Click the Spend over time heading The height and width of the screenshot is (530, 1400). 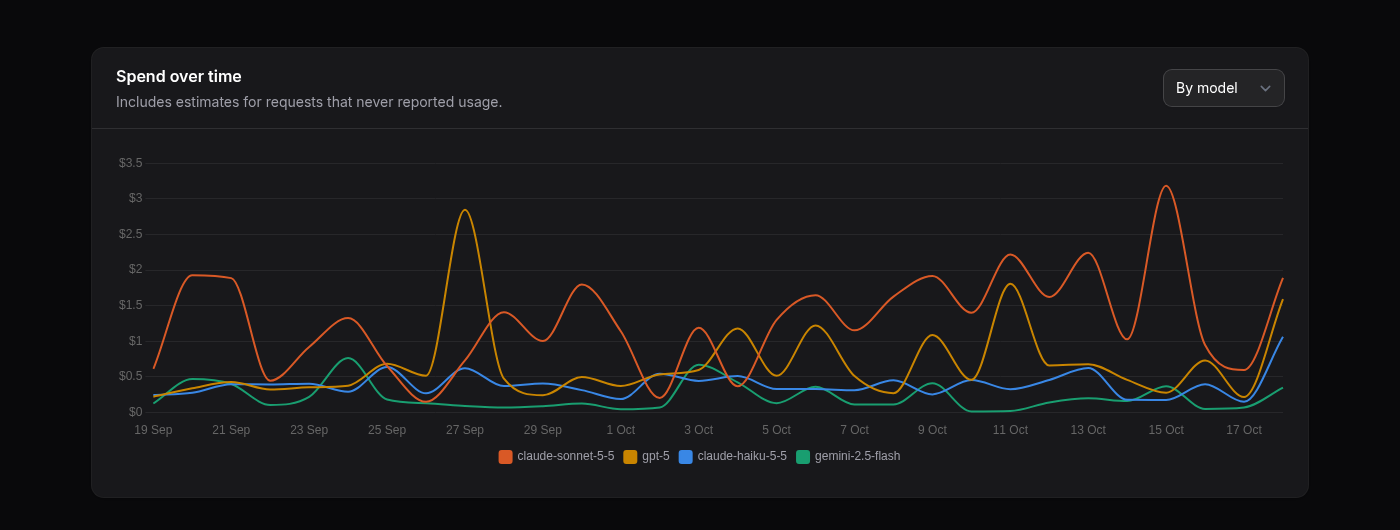(179, 77)
